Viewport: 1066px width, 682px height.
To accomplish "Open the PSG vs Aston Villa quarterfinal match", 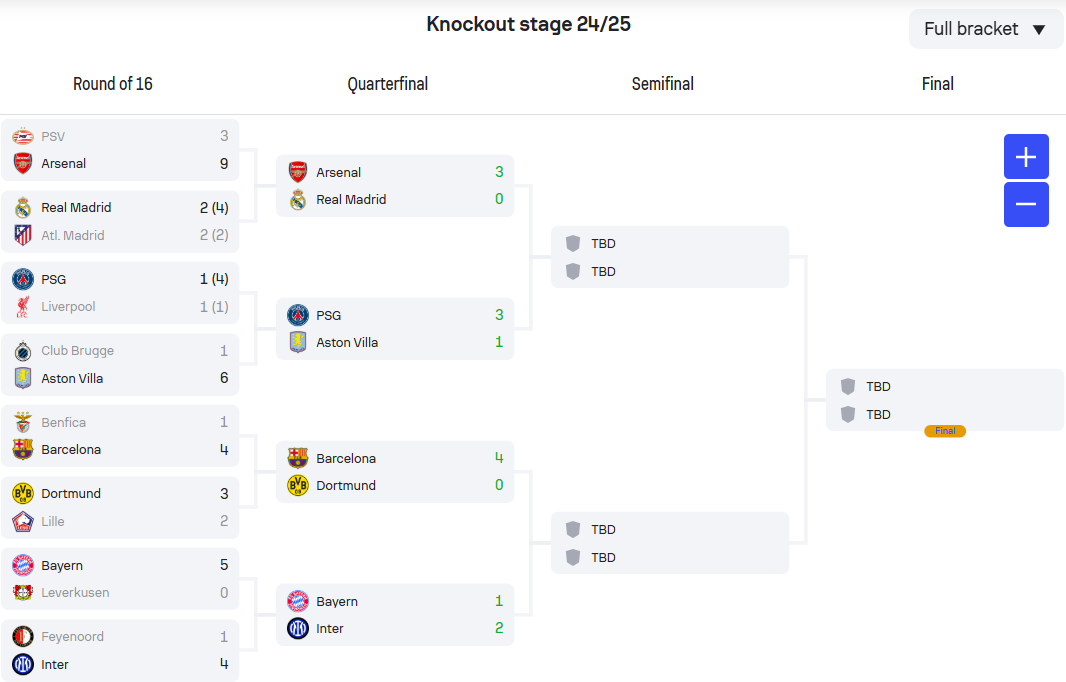I will (x=395, y=329).
